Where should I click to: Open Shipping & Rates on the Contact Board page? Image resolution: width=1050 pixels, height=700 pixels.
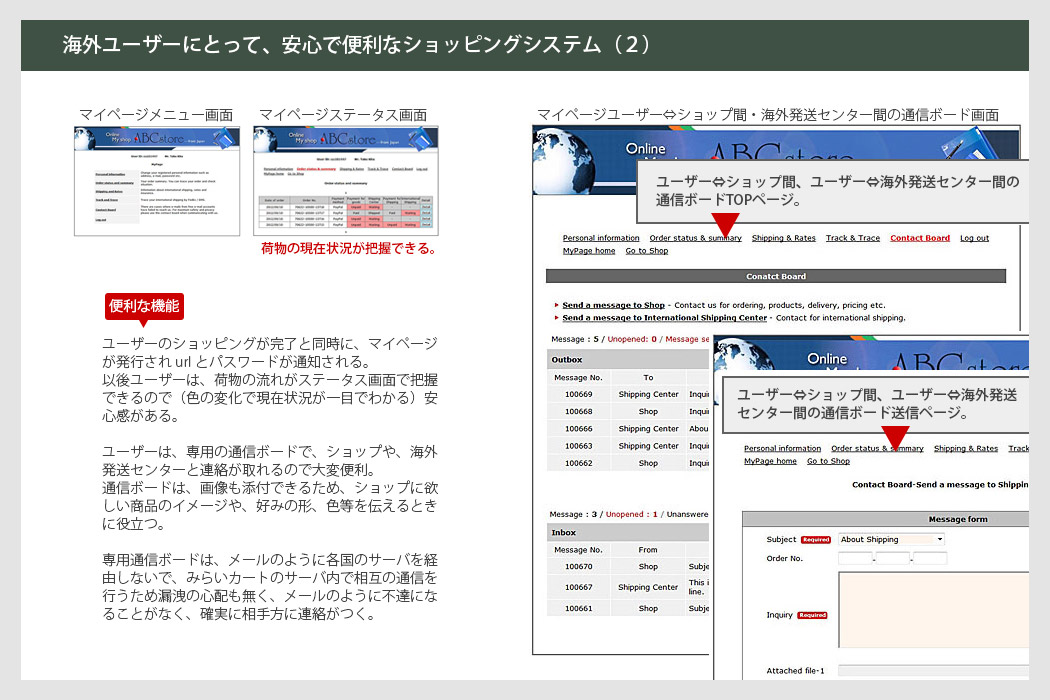click(x=783, y=238)
